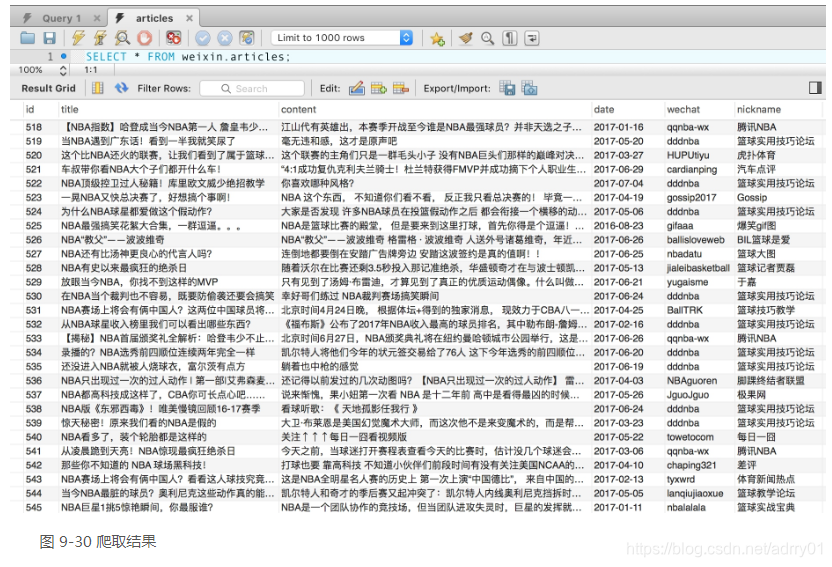Click the wechat cell ballisloveweb
The image size is (832, 567).
tap(696, 240)
